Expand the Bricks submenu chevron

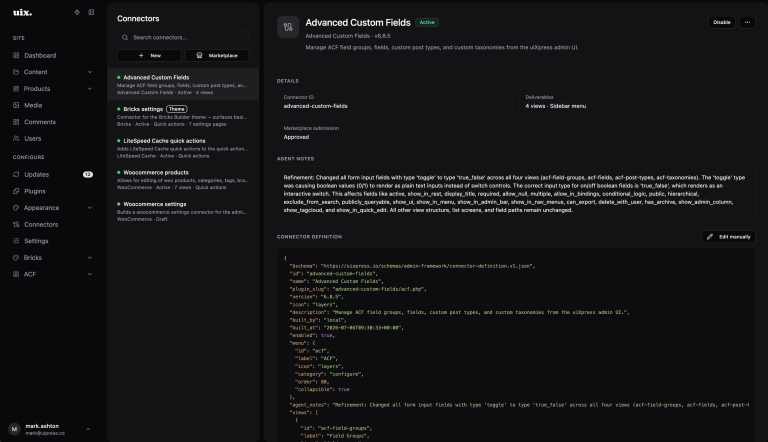[90, 258]
